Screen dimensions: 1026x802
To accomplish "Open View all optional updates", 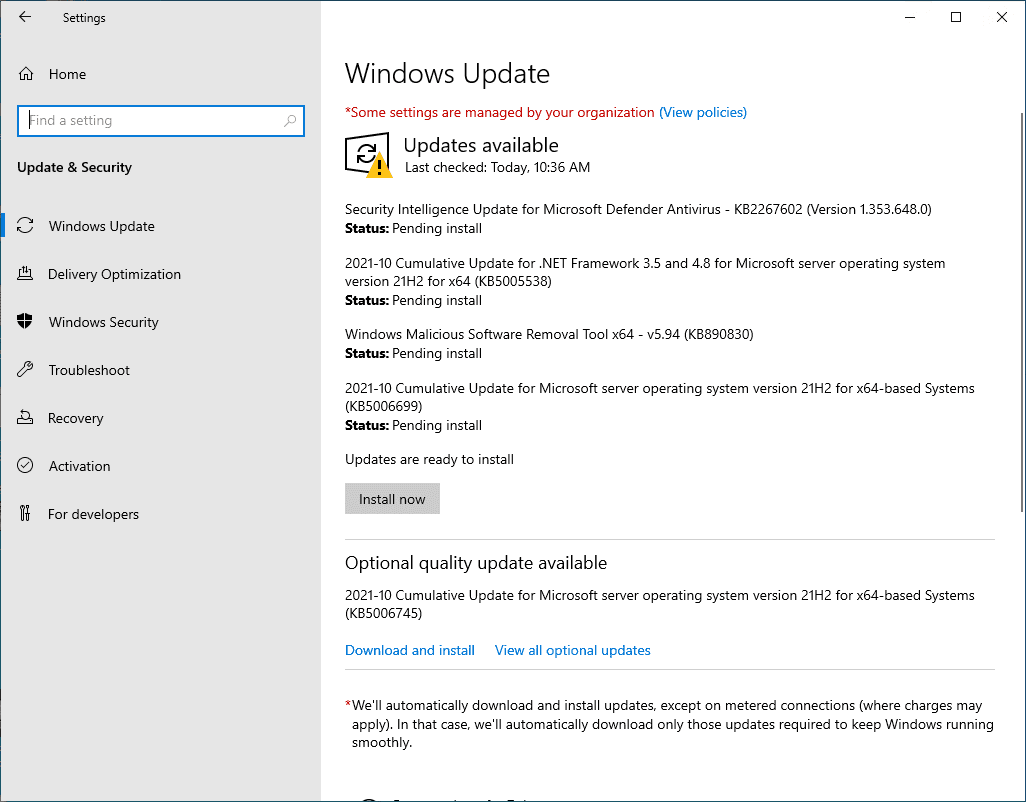I will (572, 650).
